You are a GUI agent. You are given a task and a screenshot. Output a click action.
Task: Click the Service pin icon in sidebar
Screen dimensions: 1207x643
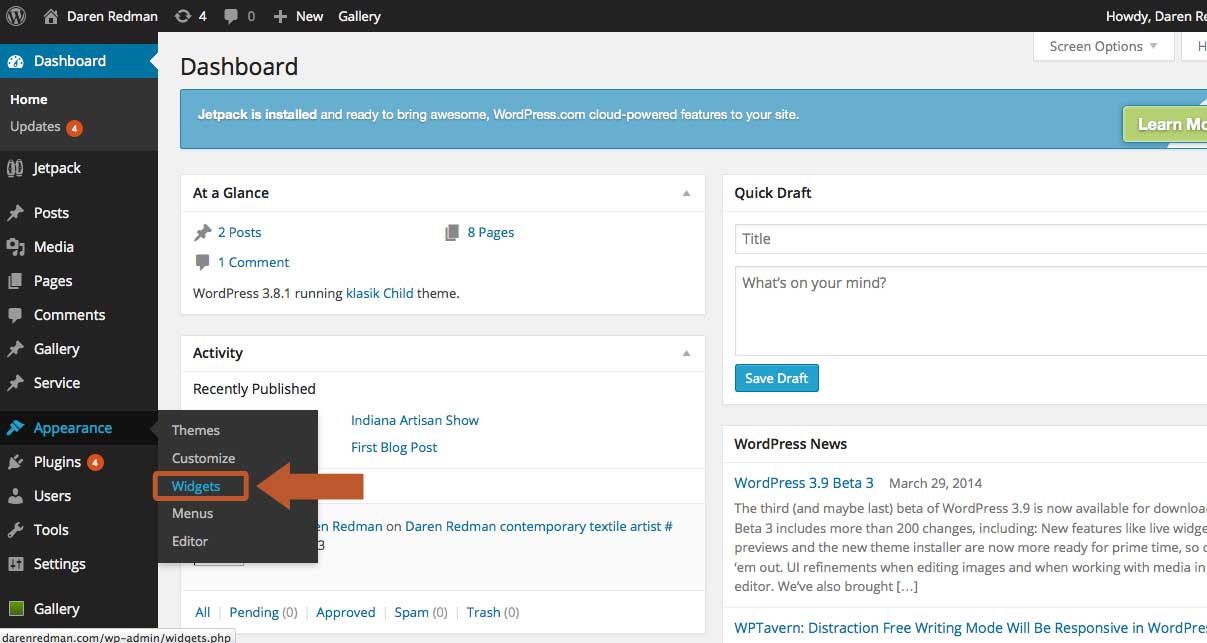15,383
